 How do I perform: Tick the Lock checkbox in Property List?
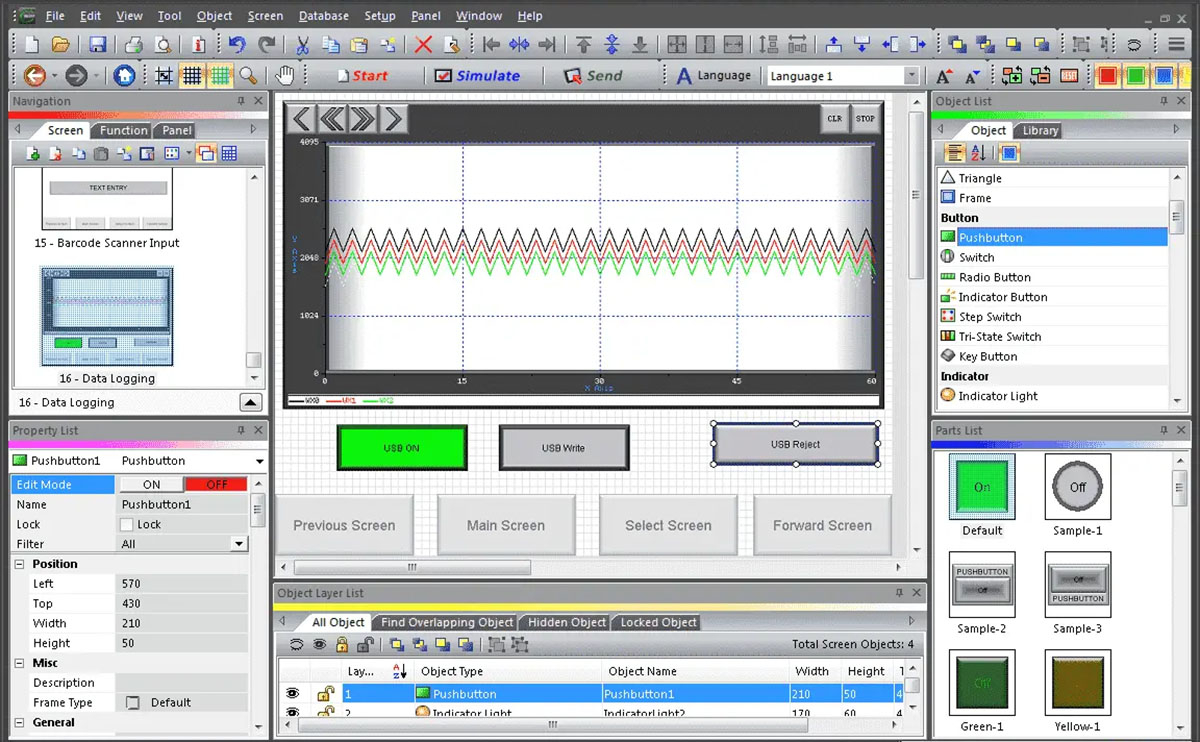click(x=127, y=524)
